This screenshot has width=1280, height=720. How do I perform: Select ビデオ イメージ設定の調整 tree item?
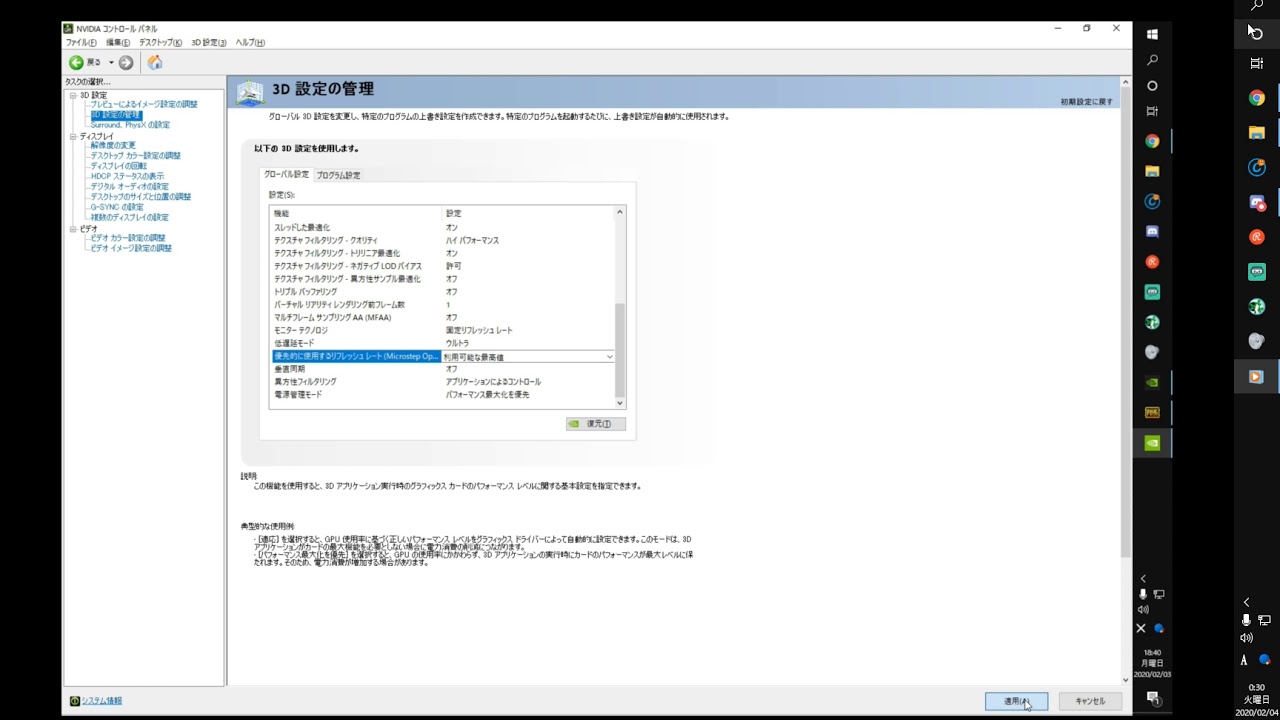pyautogui.click(x=131, y=248)
